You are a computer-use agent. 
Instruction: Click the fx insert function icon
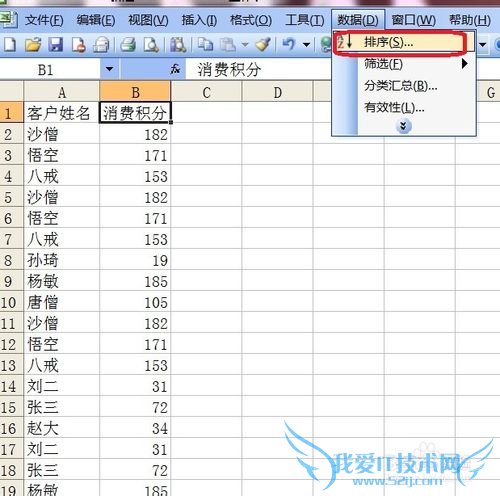pyautogui.click(x=175, y=69)
